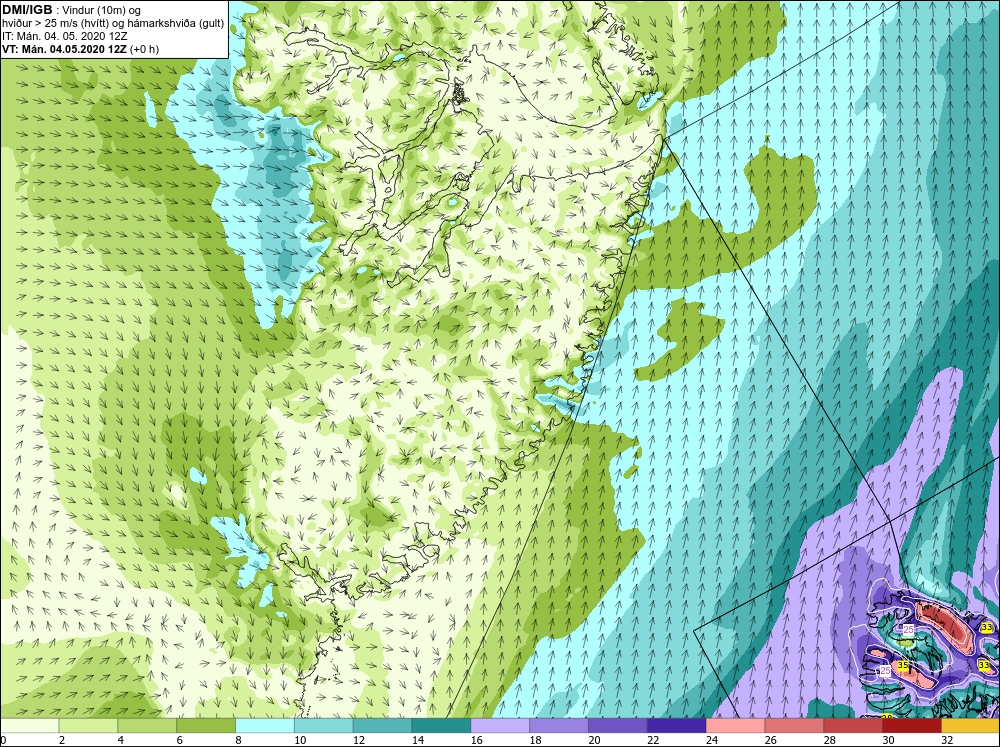Image resolution: width=1000 pixels, height=747 pixels.
Task: Select the dark teal 14–16 m/s legend swatch
Action: [441, 726]
